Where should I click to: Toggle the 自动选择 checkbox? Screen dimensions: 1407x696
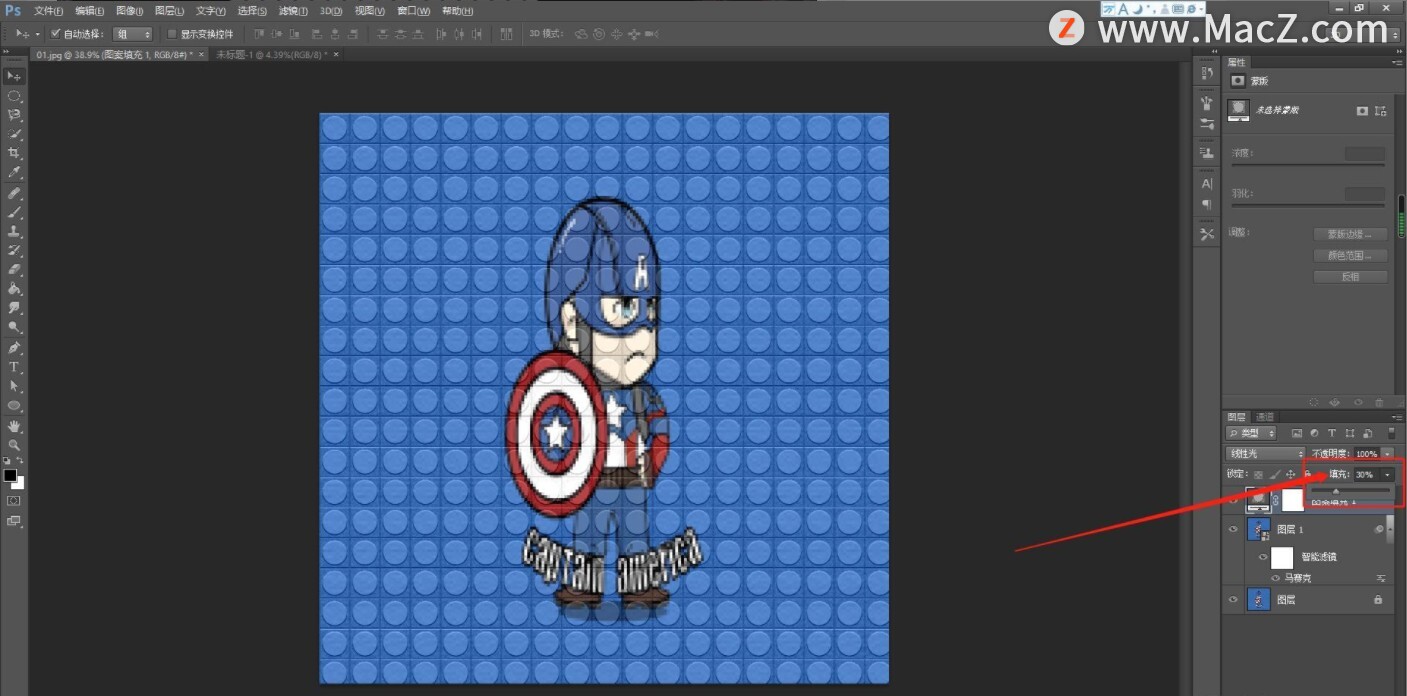coord(55,34)
